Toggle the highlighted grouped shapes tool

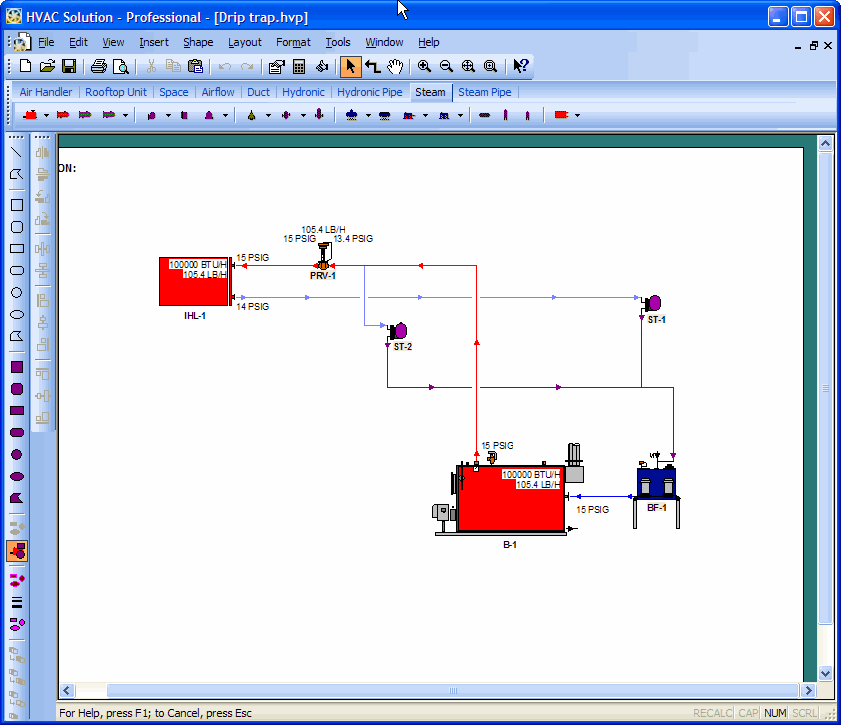(17, 551)
